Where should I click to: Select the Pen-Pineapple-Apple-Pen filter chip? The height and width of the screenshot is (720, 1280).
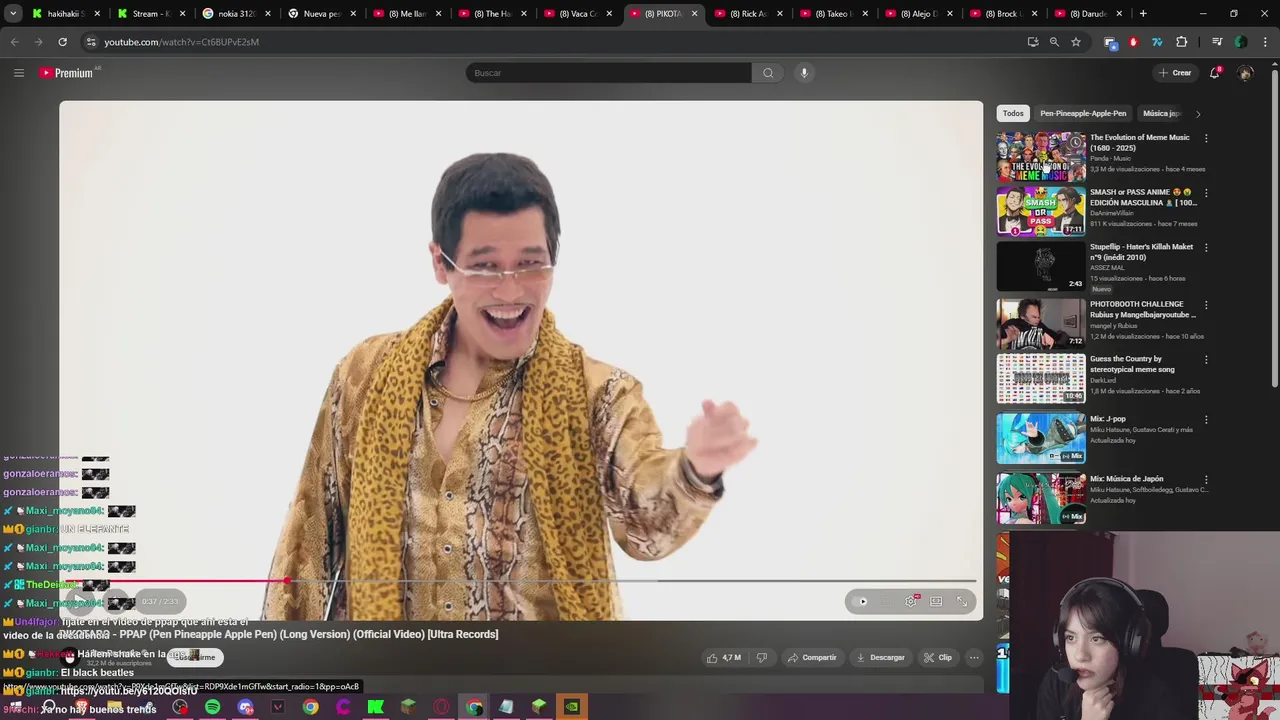1083,114
